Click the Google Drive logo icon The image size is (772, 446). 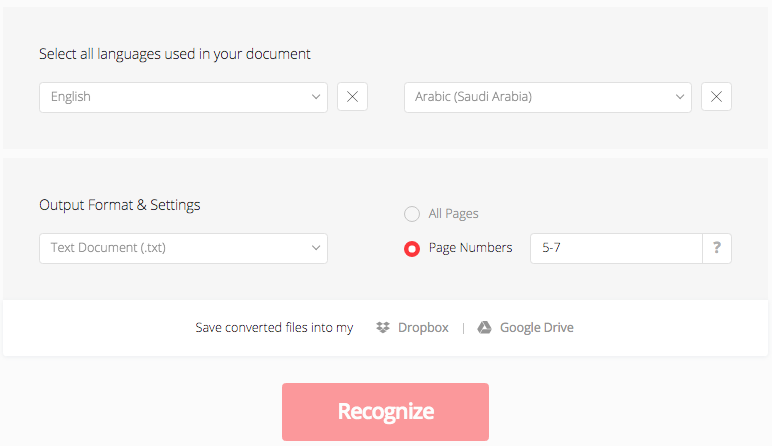point(484,328)
